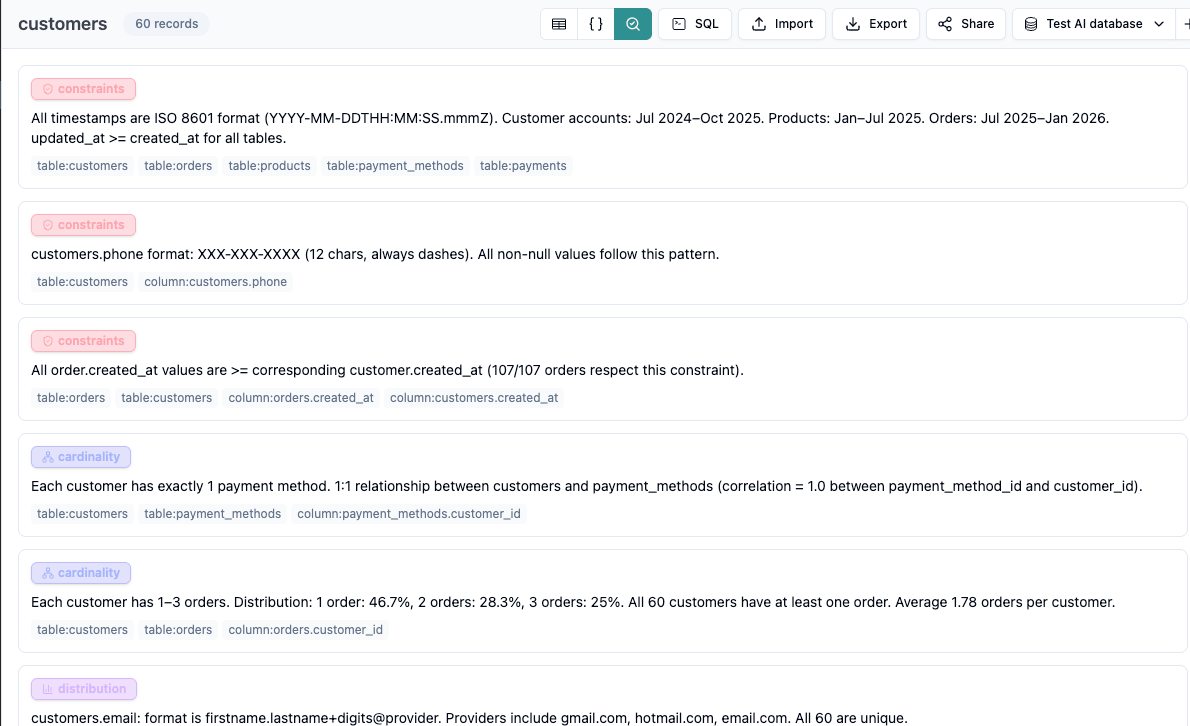Open the SQL console
The width and height of the screenshot is (1190, 726).
(x=695, y=24)
